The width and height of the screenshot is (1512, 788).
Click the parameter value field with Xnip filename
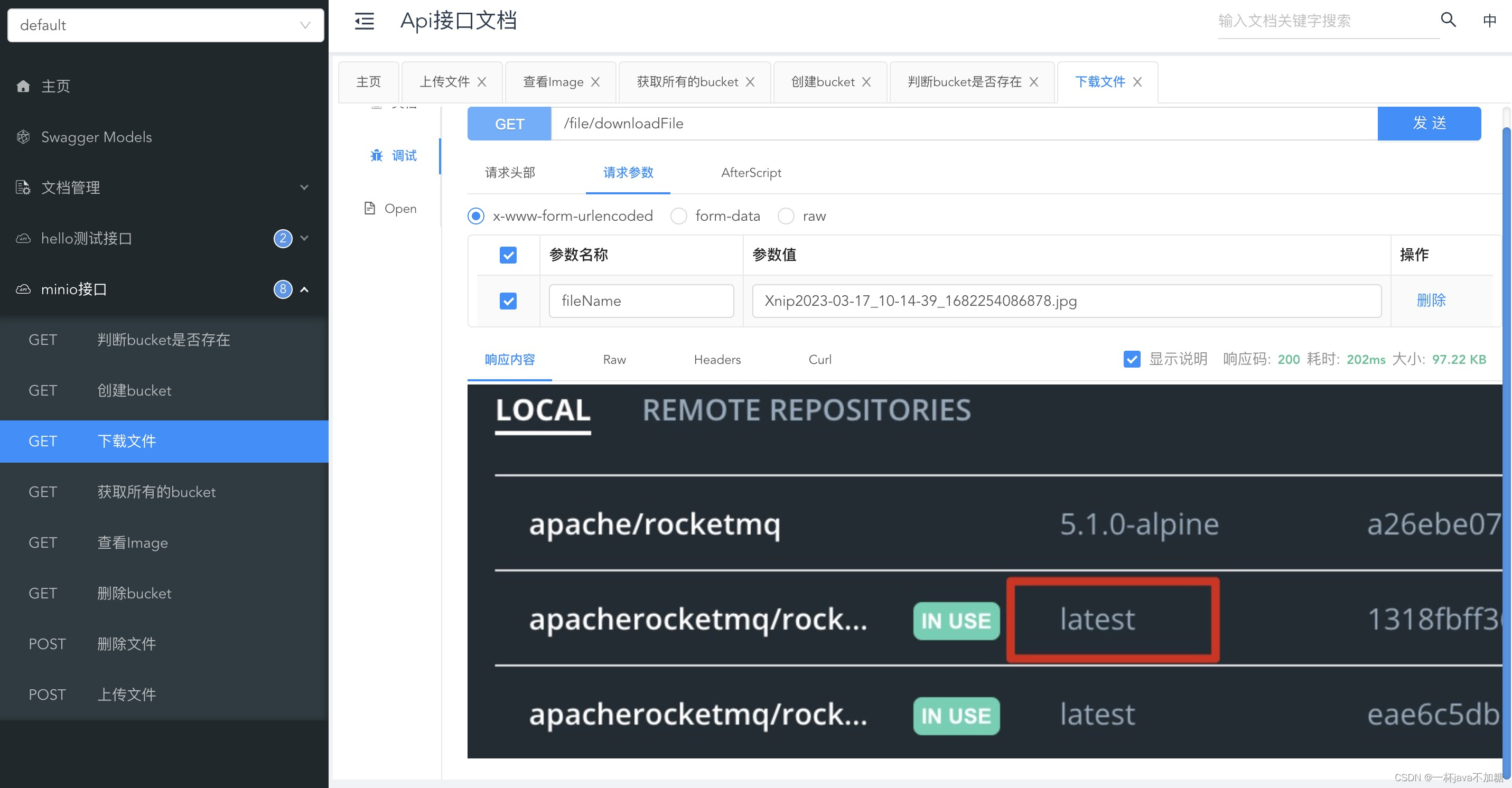pyautogui.click(x=1067, y=301)
